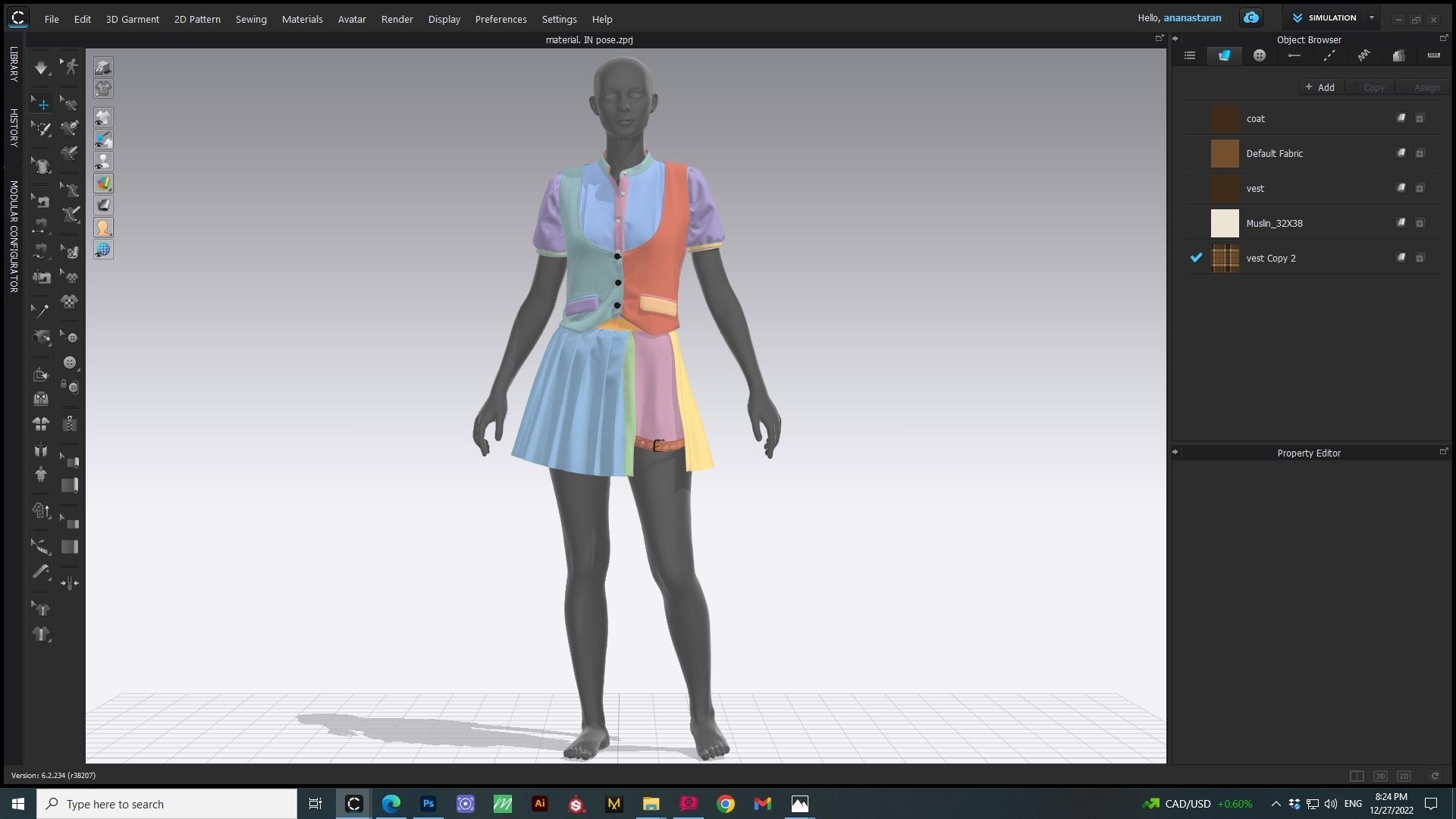Image resolution: width=1456 pixels, height=819 pixels.
Task: Click the measuring tape icon in Object Browser
Action: coord(1433,55)
